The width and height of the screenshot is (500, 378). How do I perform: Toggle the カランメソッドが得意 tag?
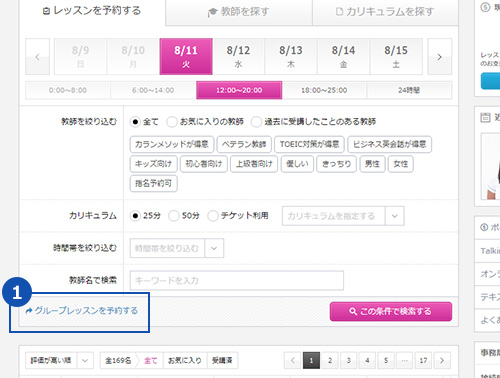172,144
